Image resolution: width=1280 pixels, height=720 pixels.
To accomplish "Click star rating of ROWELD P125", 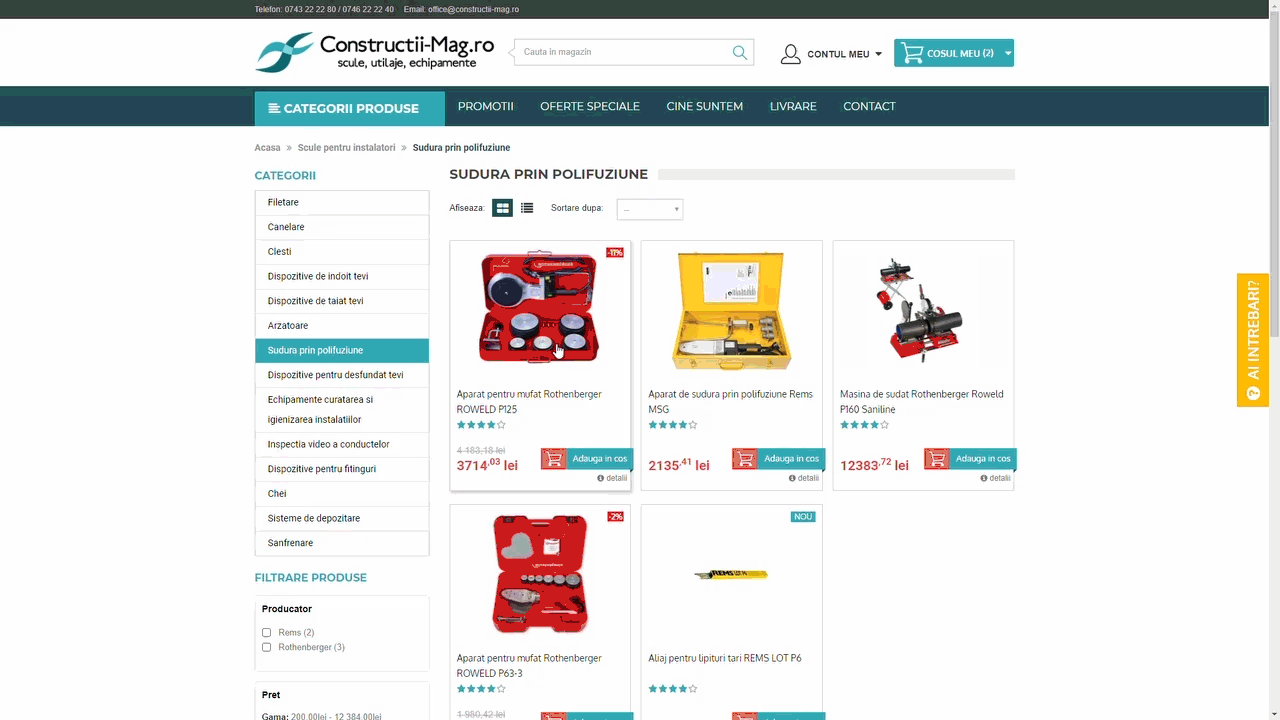I will point(481,425).
